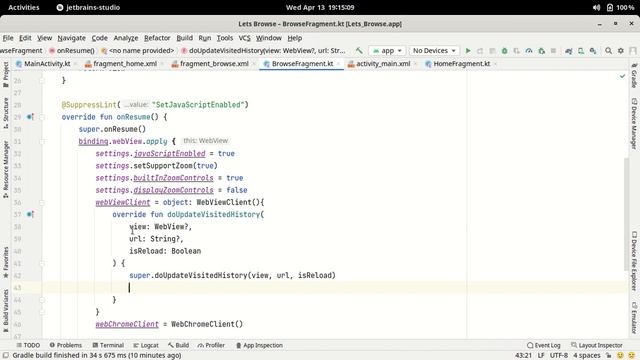640x360 pixels.
Task: Open the Layout Inspector panel
Action: click(x=597, y=345)
